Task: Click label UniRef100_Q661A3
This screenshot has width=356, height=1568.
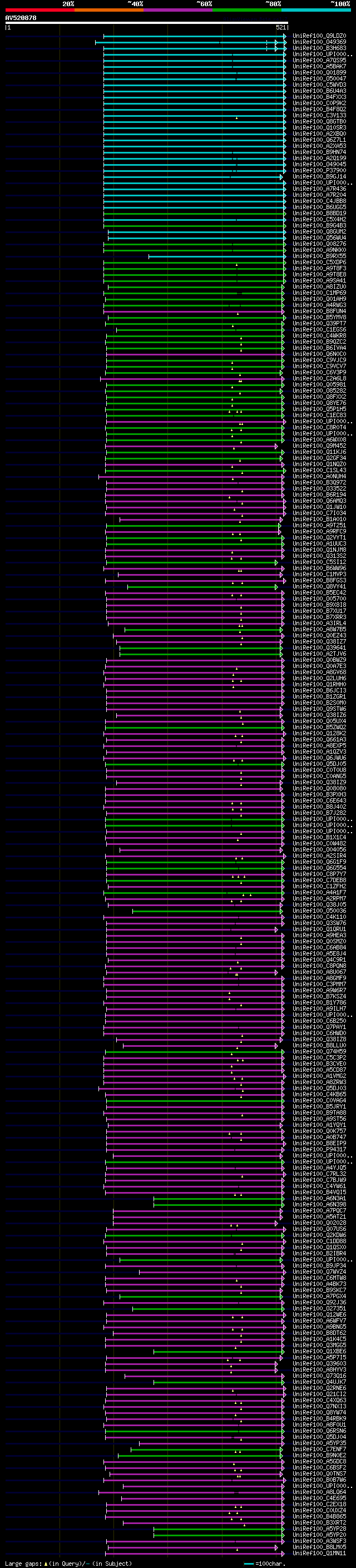Action: 319,739
